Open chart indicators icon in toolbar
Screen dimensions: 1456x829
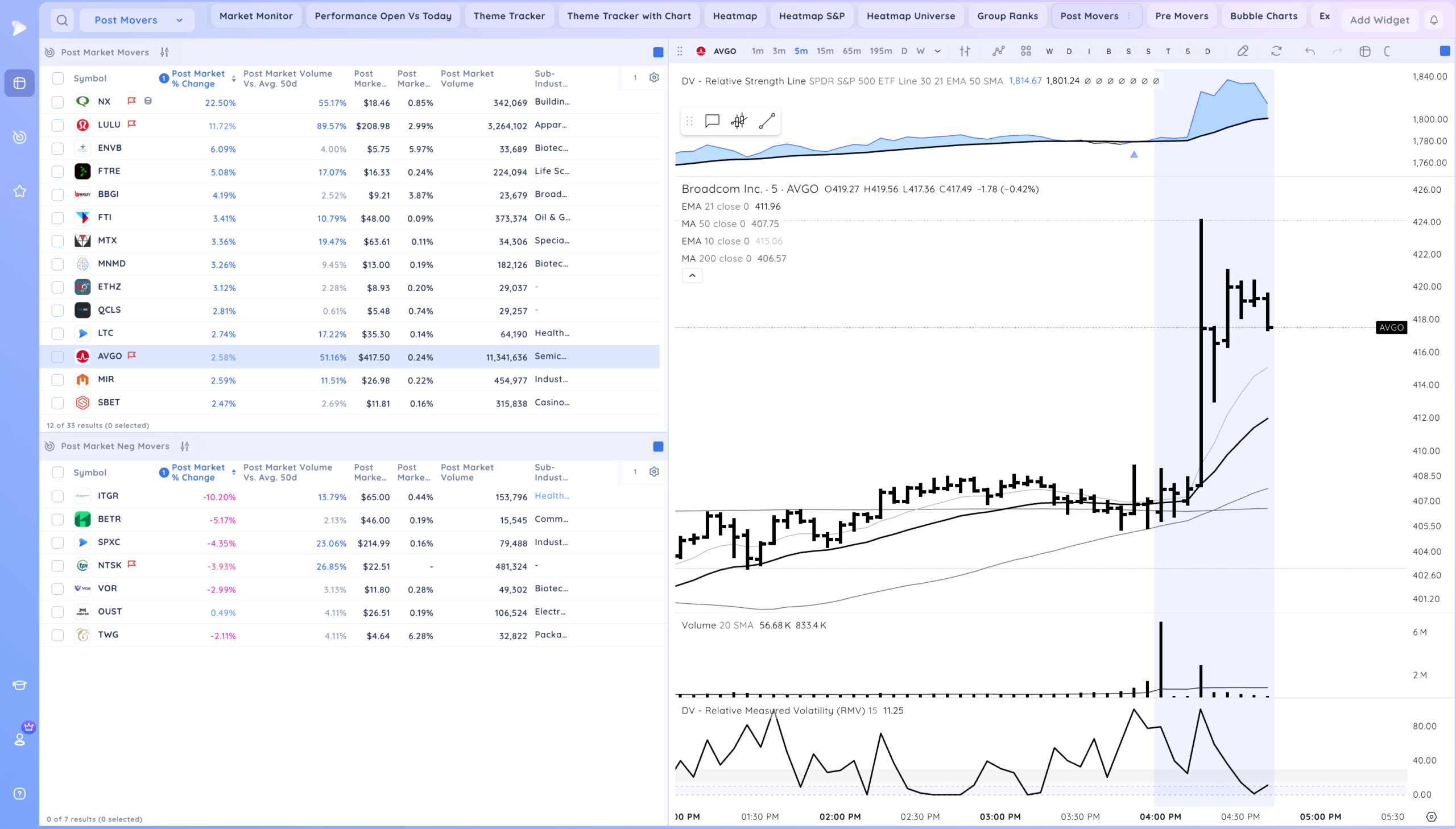pos(998,51)
